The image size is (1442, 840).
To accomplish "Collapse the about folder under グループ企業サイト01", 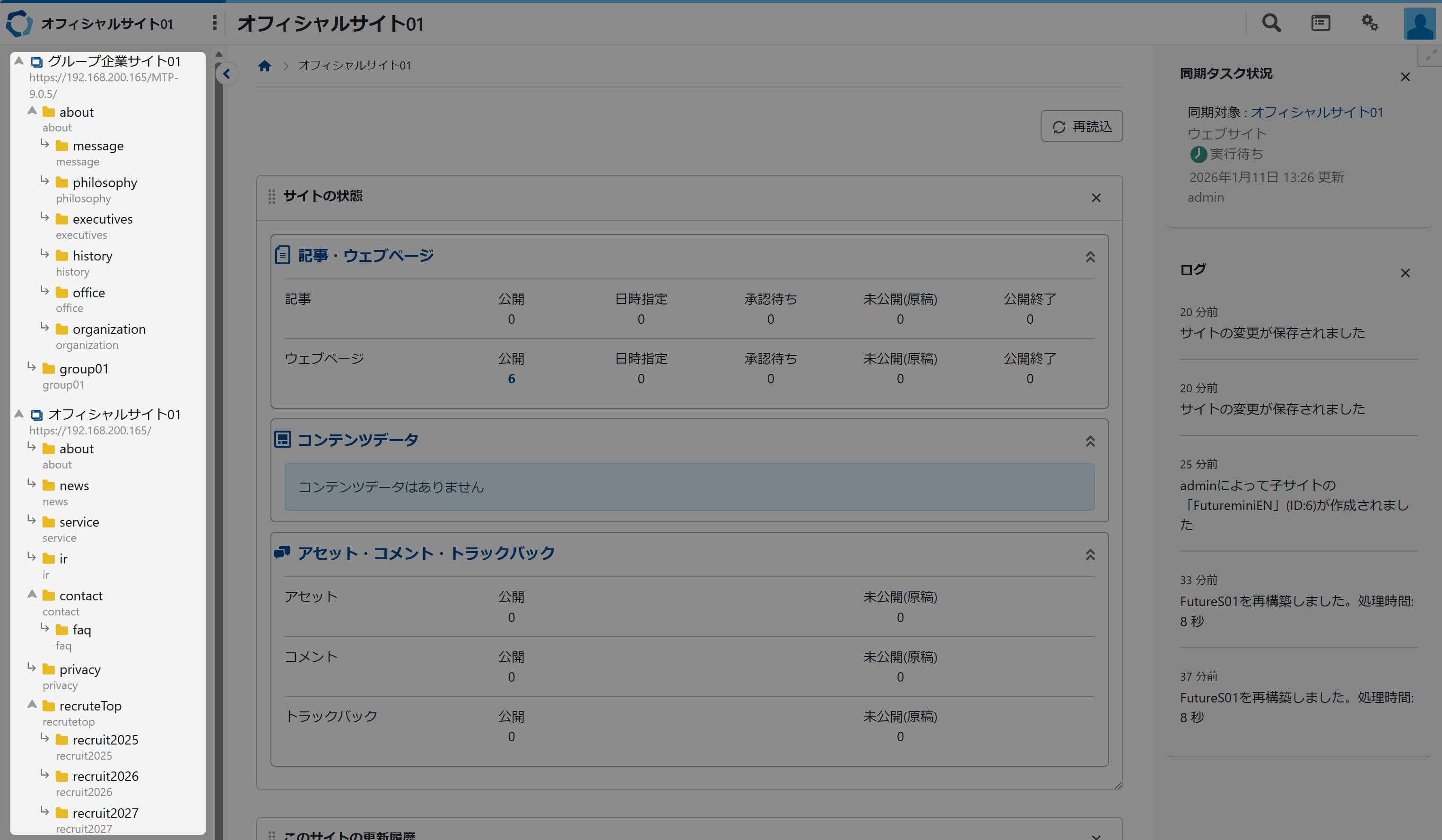I will [x=33, y=111].
